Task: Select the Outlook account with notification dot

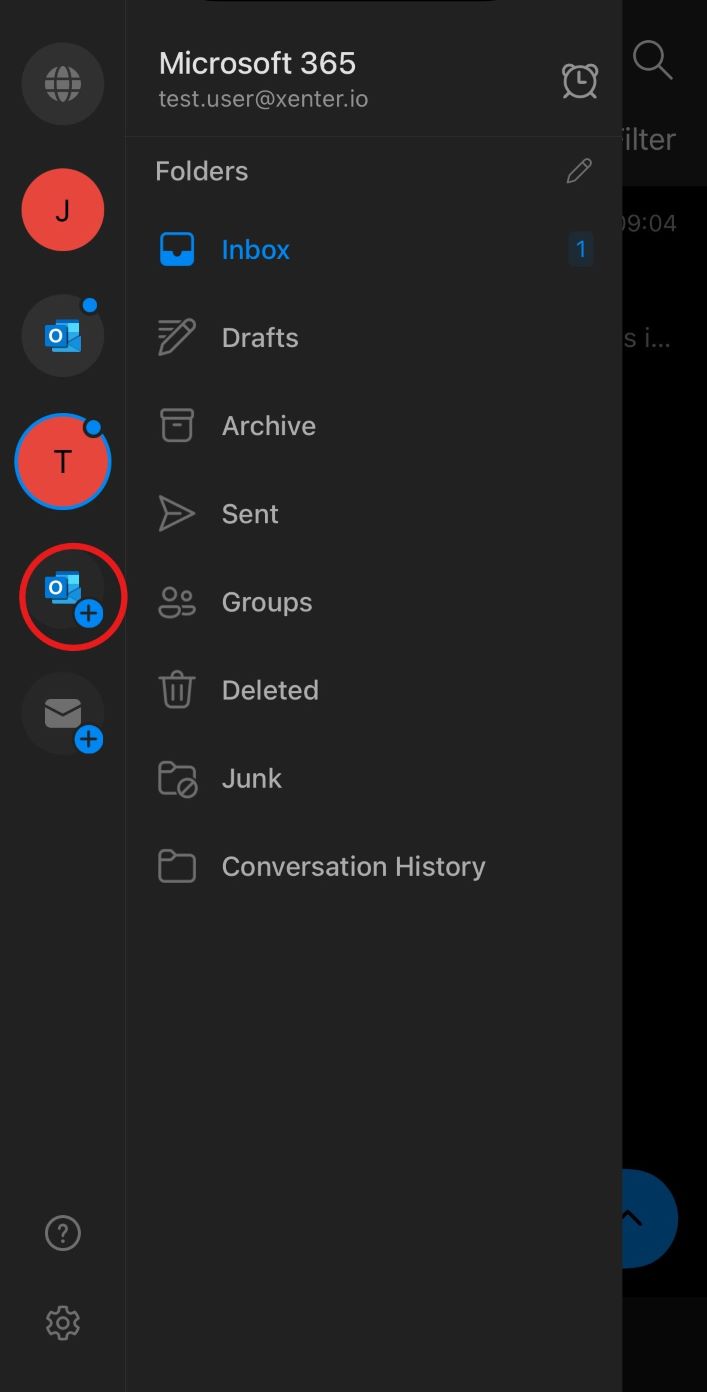Action: 62,336
